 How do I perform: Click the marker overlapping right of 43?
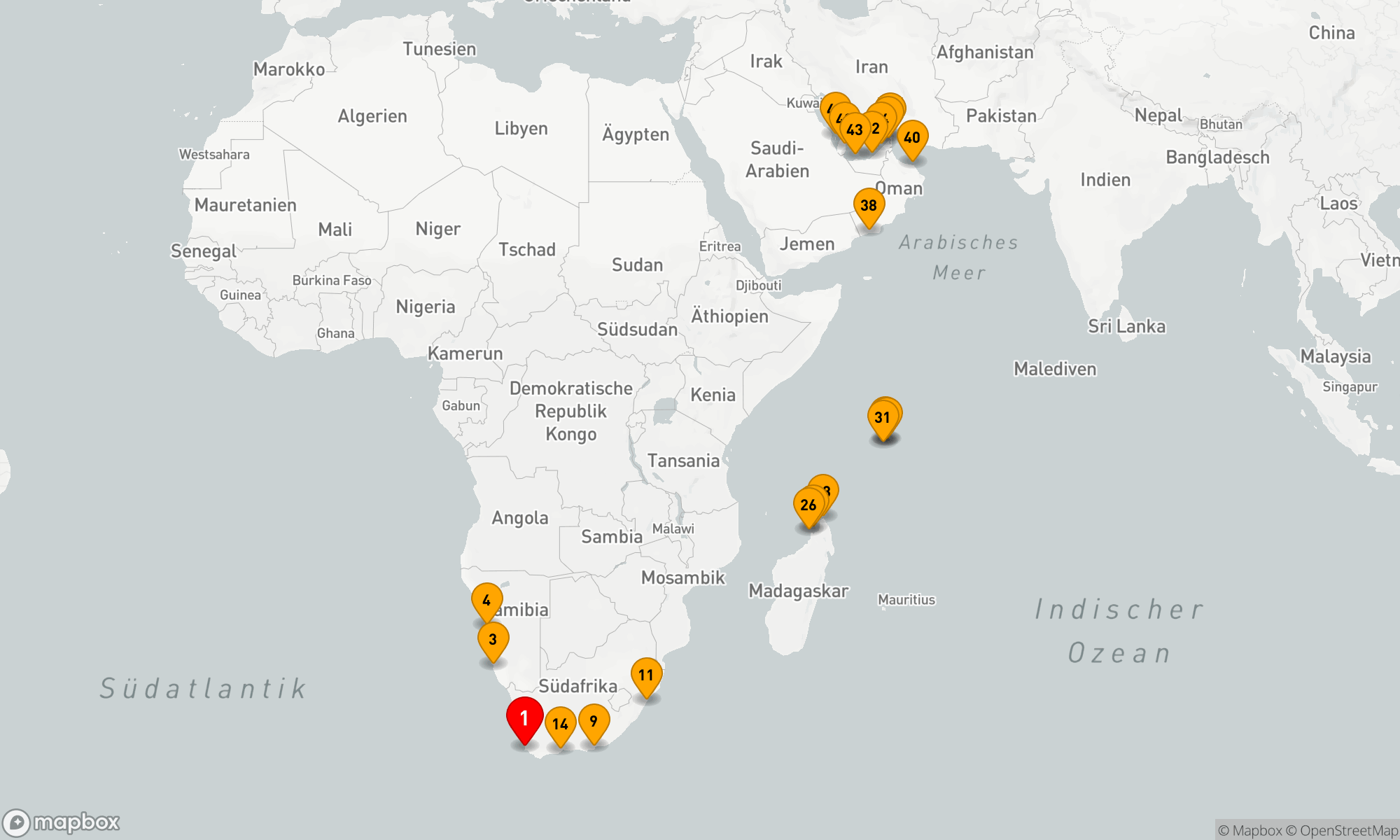tap(876, 128)
